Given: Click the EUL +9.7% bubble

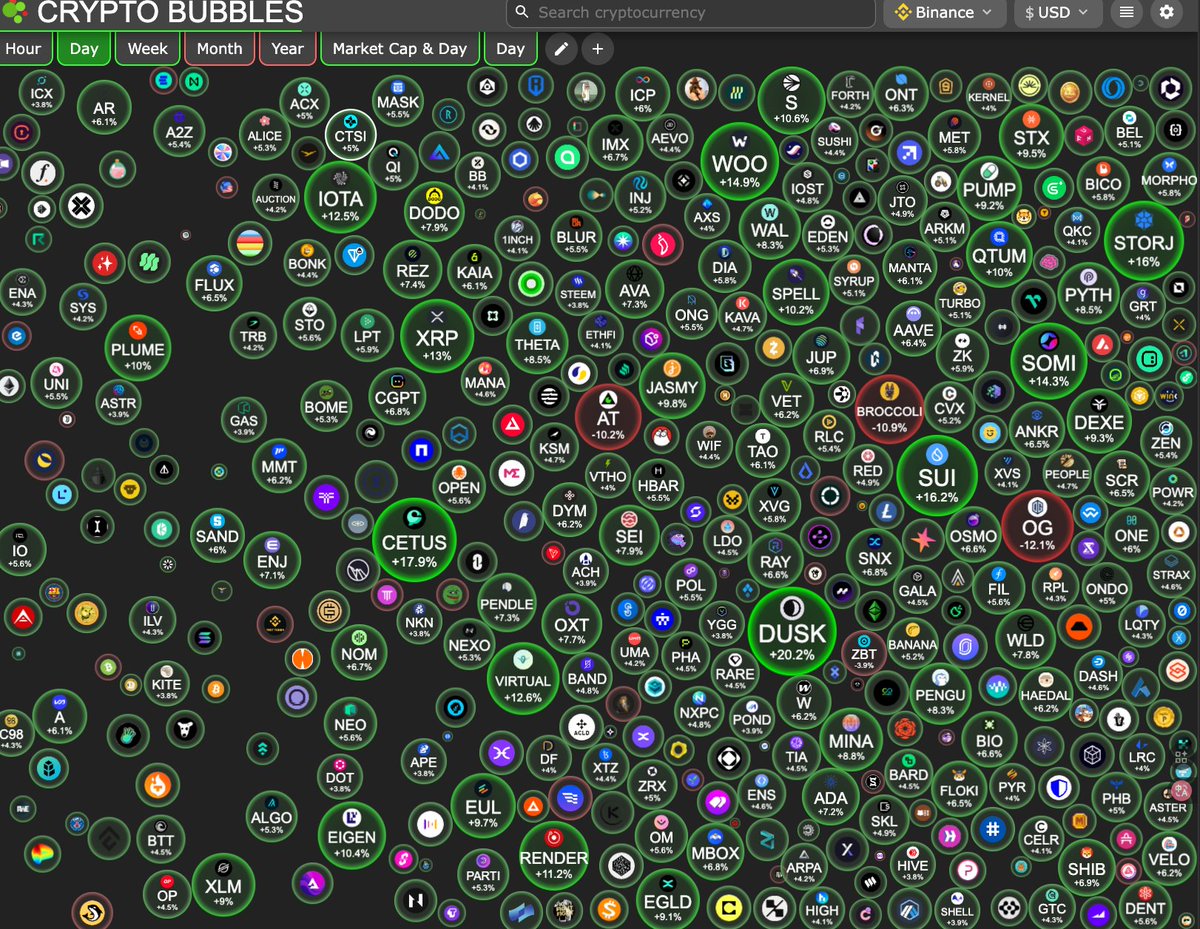Looking at the screenshot, I should [482, 805].
